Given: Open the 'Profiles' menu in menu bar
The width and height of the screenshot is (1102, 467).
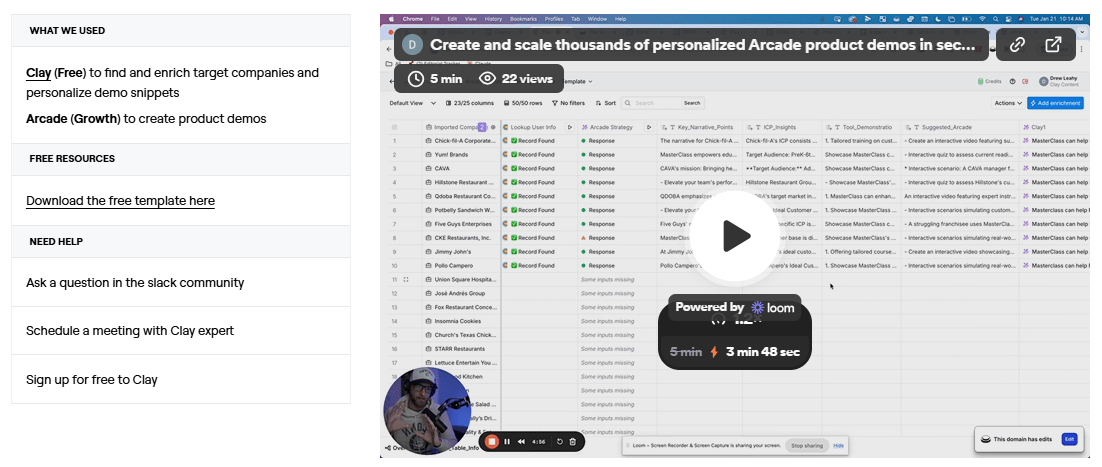Looking at the screenshot, I should 554,19.
